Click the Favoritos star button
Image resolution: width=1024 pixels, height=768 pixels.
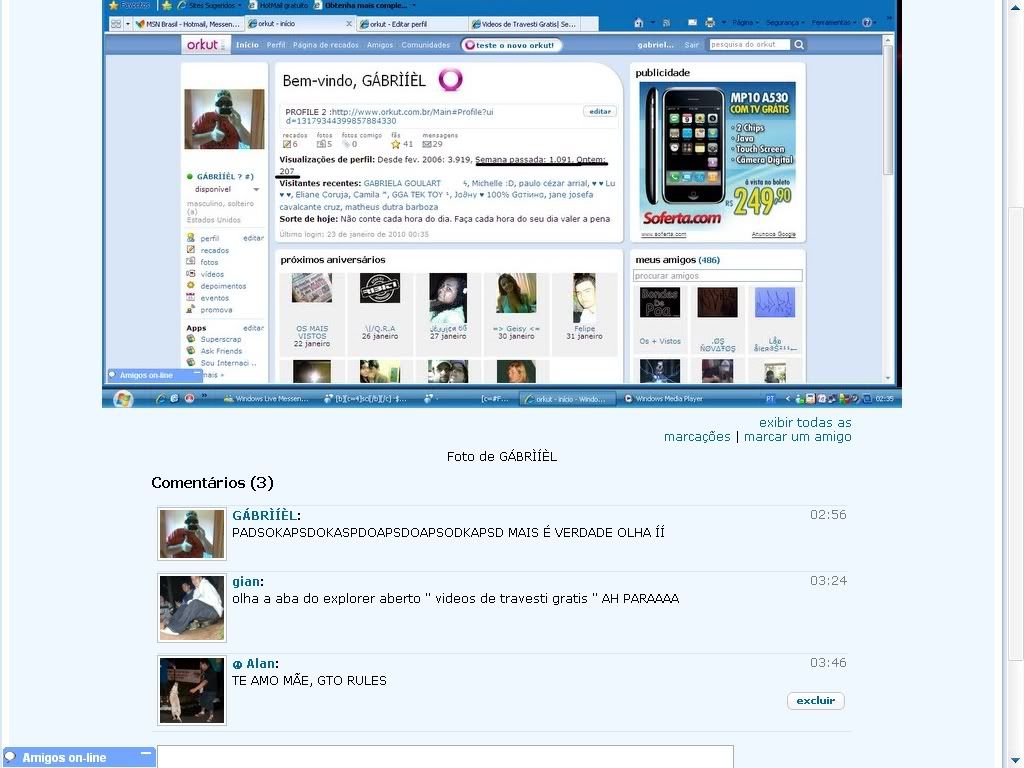(x=129, y=5)
